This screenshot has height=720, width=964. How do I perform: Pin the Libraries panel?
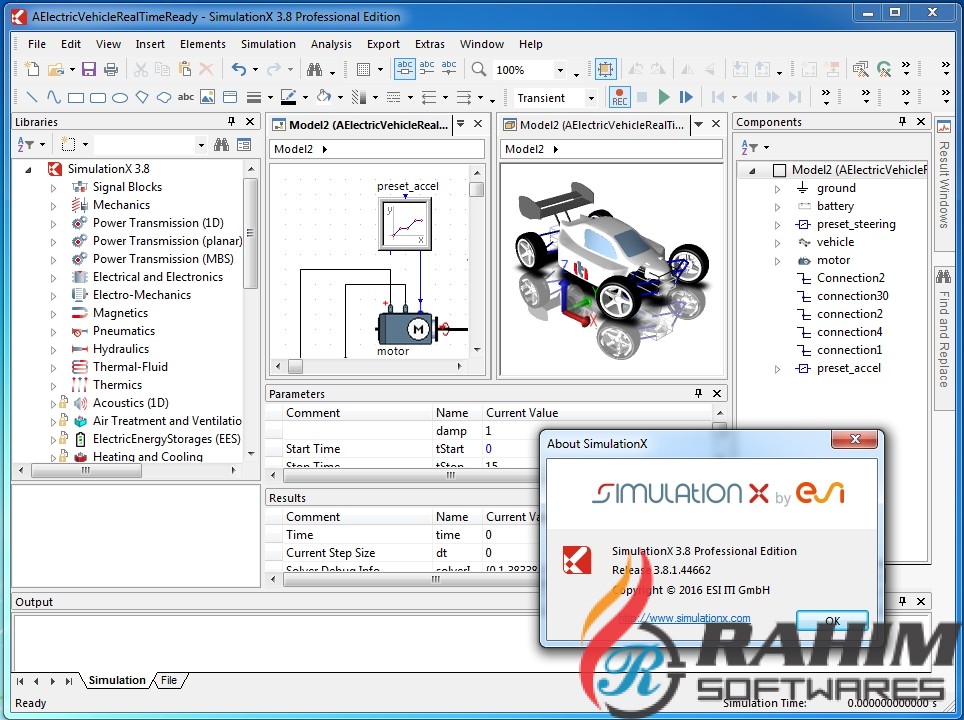pos(231,122)
